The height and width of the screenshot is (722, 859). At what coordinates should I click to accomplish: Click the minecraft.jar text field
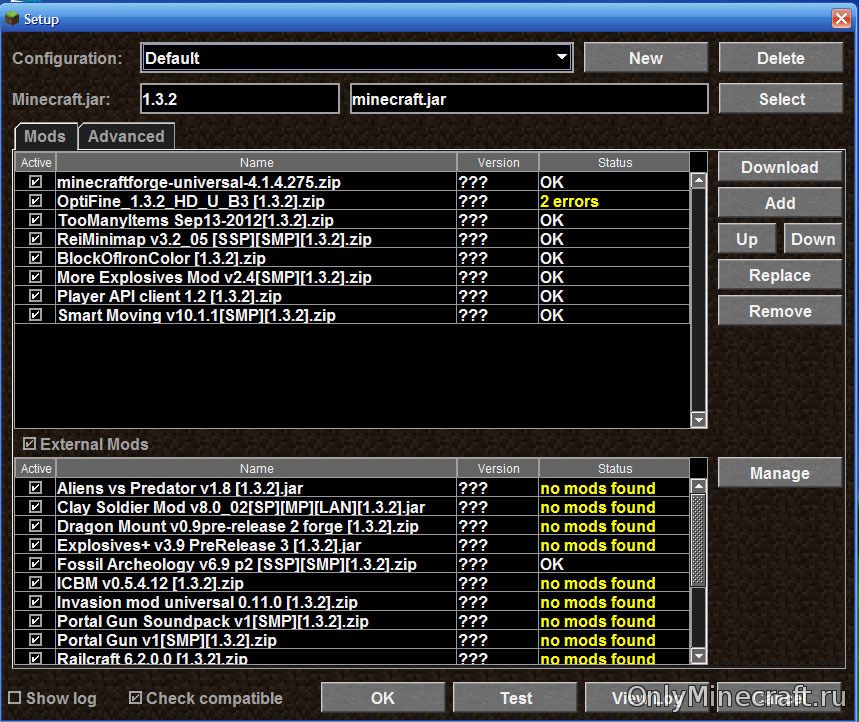pos(528,100)
